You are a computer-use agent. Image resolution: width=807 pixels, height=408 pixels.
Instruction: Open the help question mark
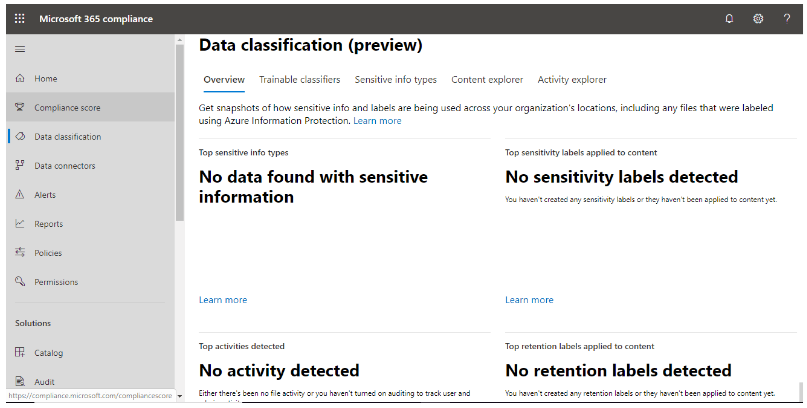click(x=787, y=19)
